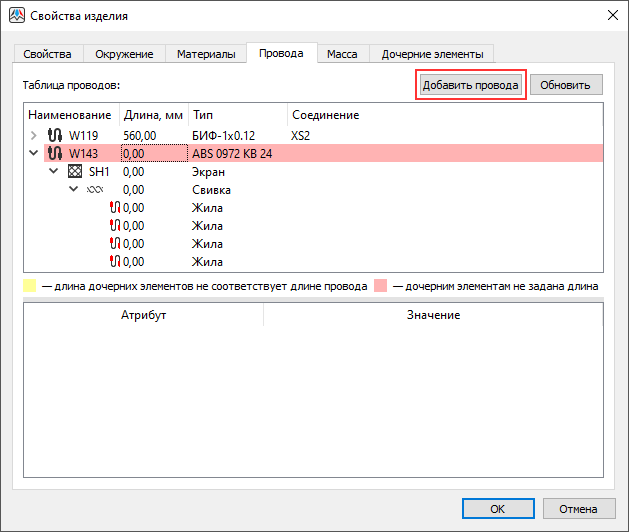Select the SH1 screen shield icon
The height and width of the screenshot is (532, 629).
click(x=74, y=171)
